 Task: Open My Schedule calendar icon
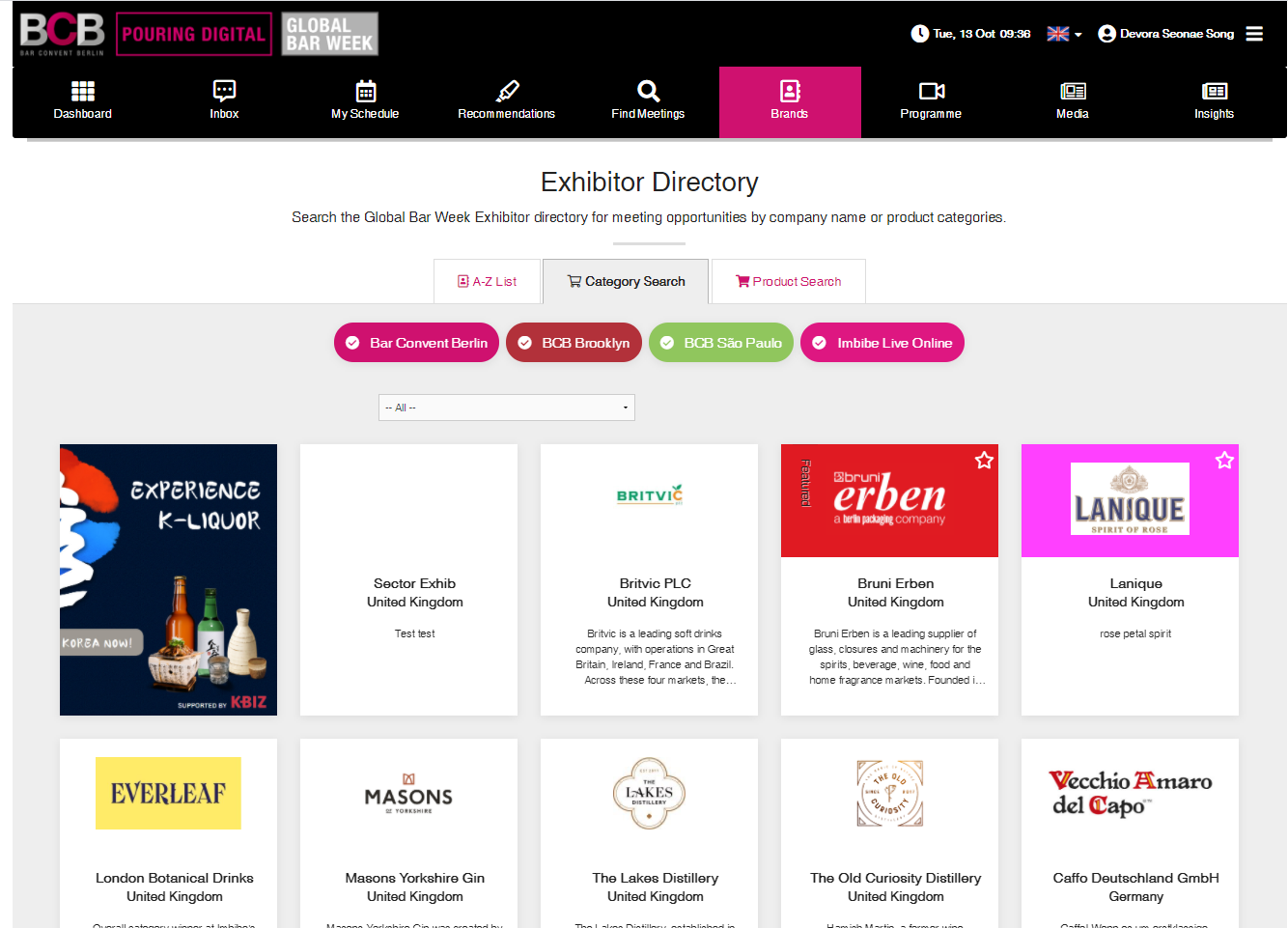[366, 91]
